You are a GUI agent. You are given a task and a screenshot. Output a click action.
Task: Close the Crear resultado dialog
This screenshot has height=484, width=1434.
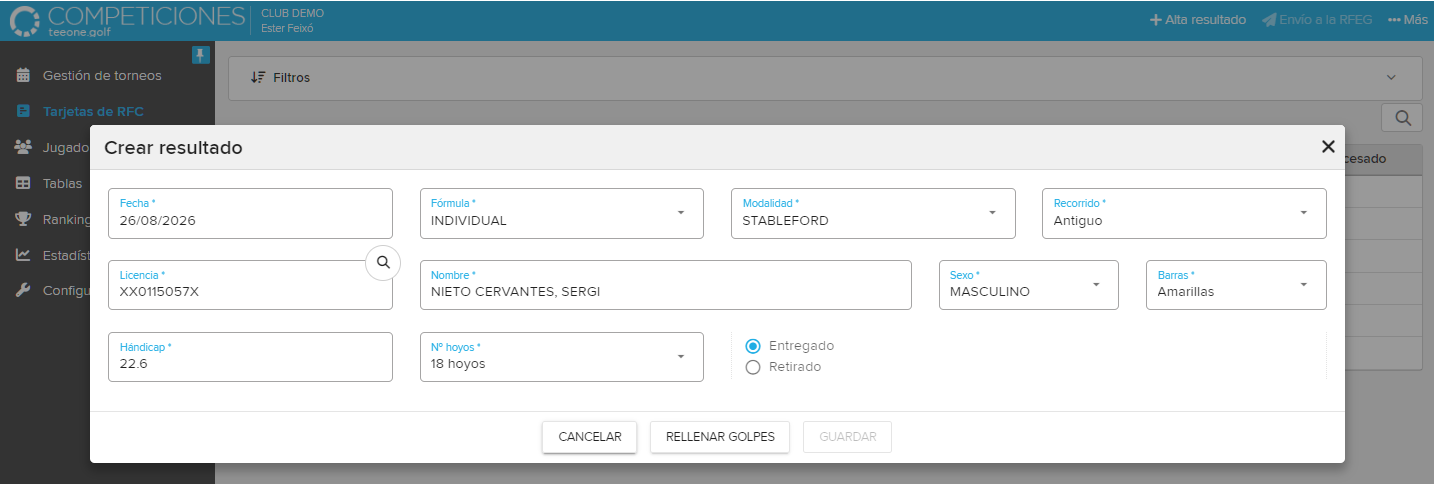point(1328,147)
